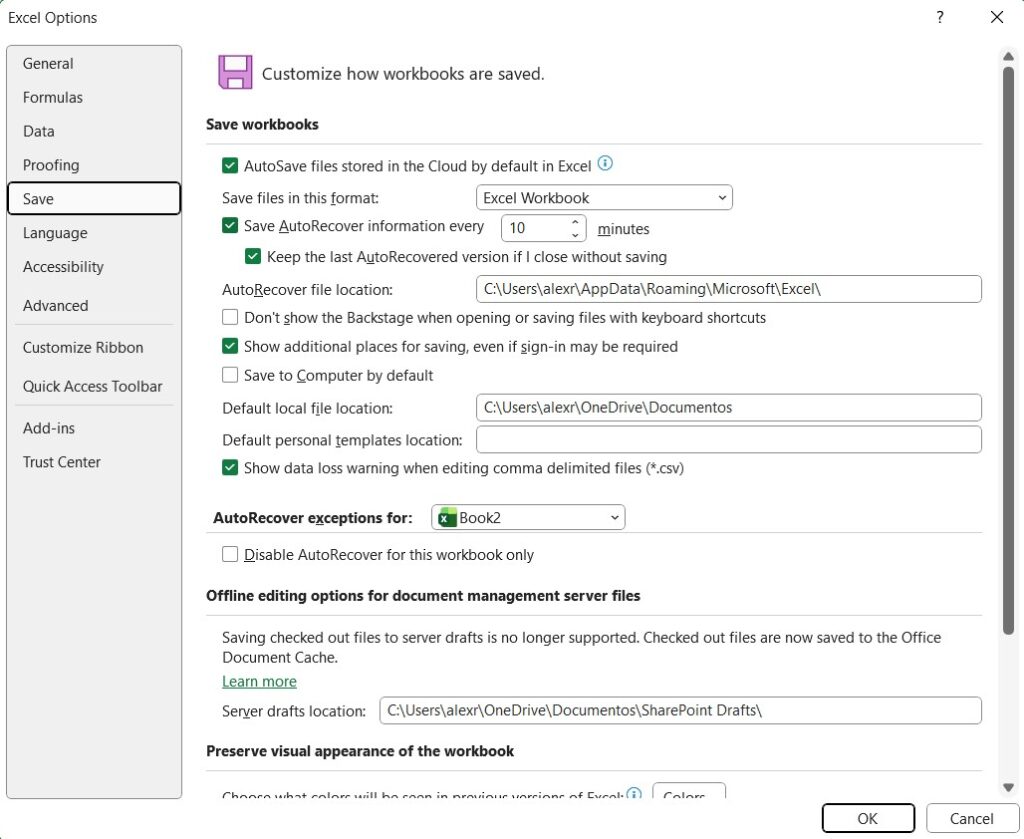This screenshot has width=1024, height=839.
Task: Increase AutoRecover minutes with the up spinner
Action: coord(575,222)
